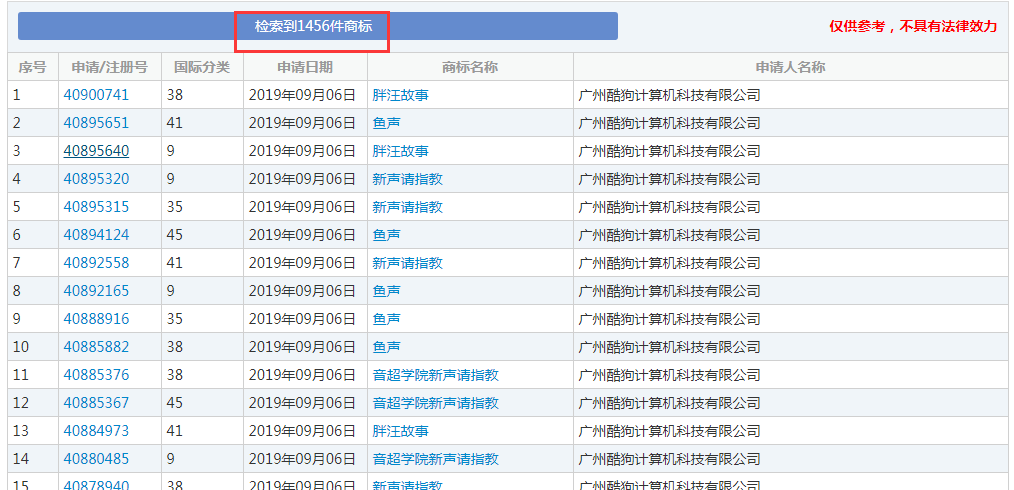Viewport: 1014px width, 490px height.
Task: Select serial number 5 cell
Action: click(32, 207)
